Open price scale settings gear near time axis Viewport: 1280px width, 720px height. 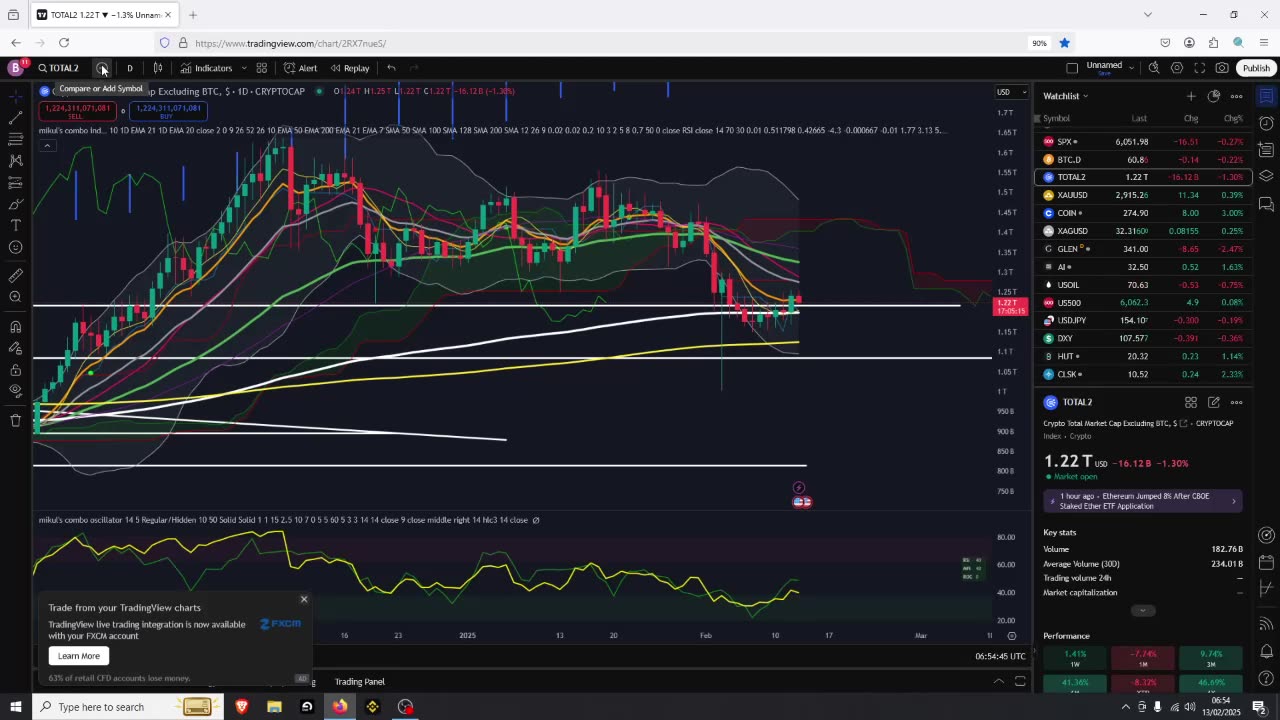pyautogui.click(x=1012, y=636)
